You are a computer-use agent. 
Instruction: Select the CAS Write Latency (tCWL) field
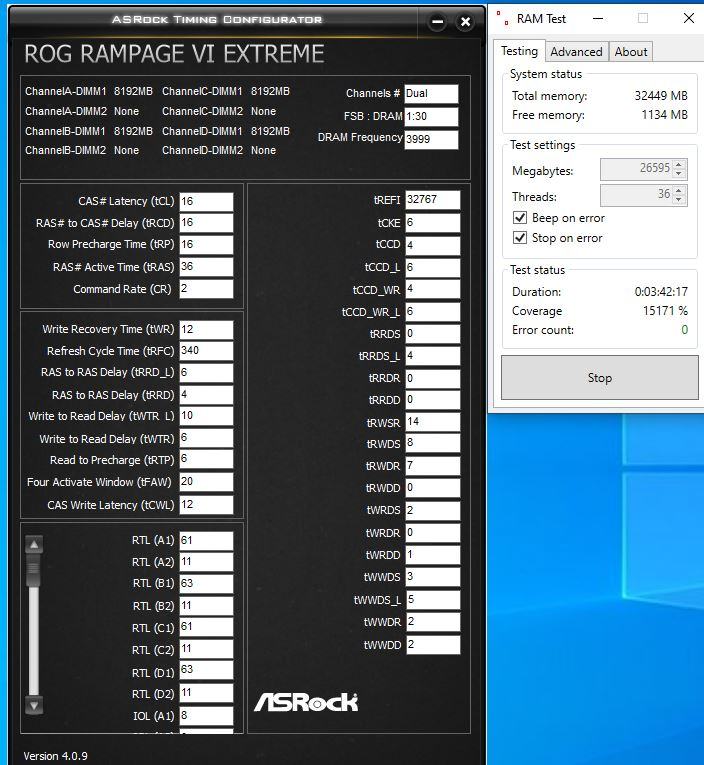[x=206, y=505]
